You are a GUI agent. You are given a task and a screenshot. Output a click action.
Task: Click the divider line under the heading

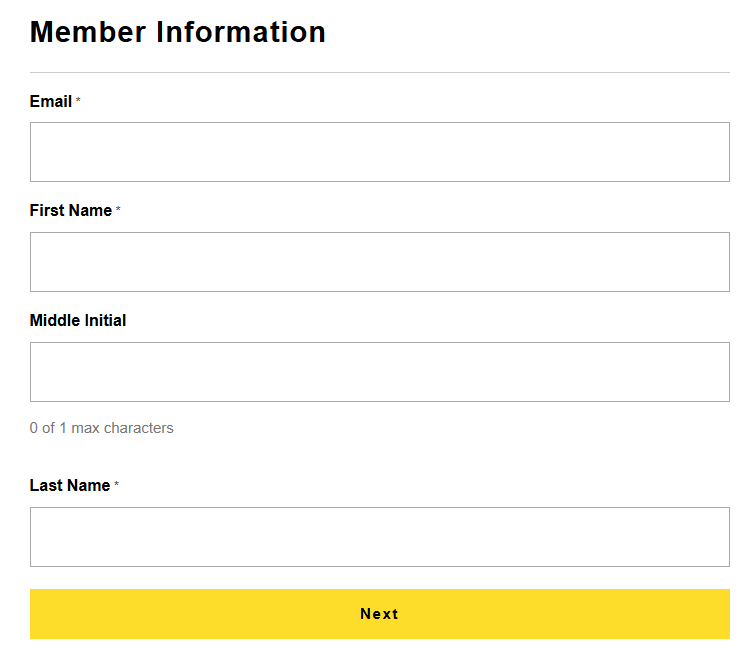point(379,73)
